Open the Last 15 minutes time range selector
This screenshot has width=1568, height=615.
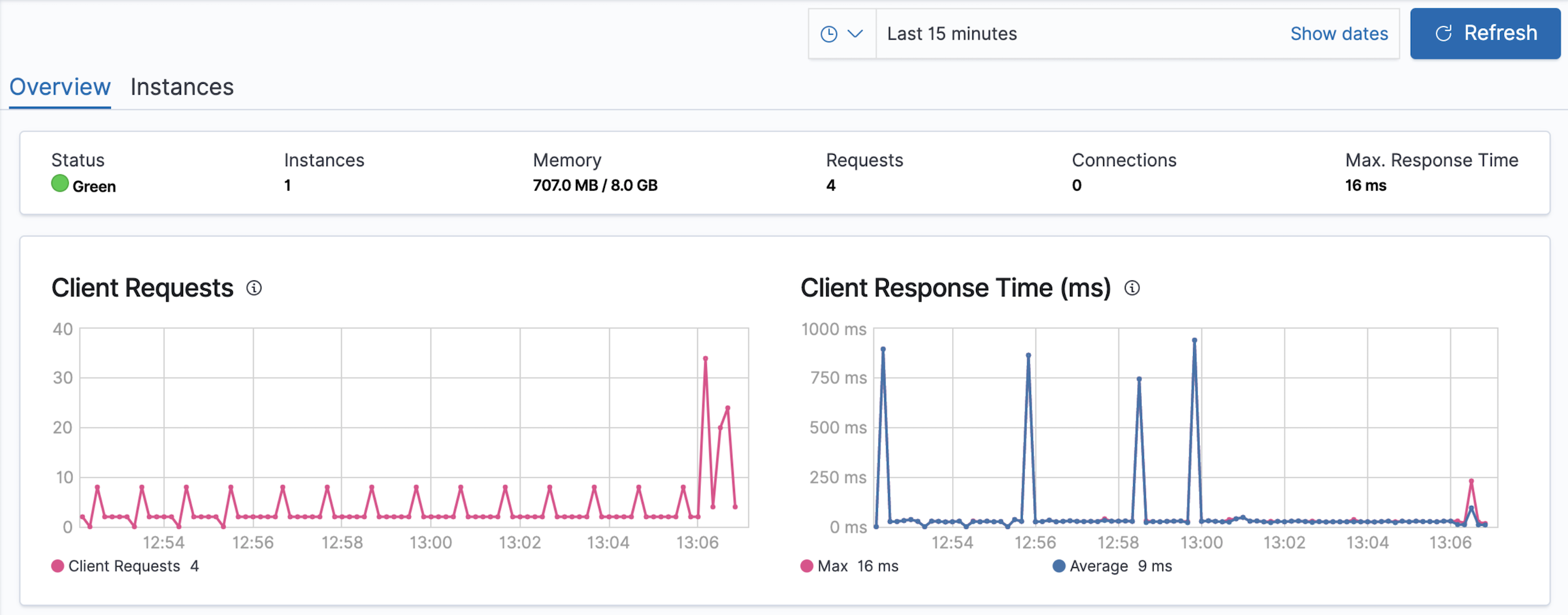coord(951,33)
